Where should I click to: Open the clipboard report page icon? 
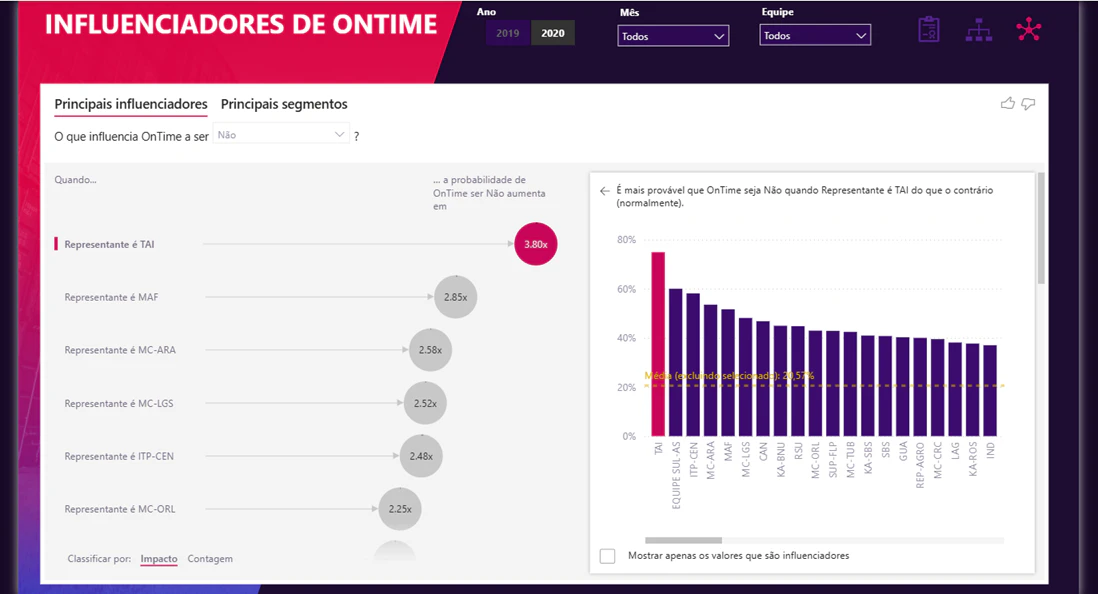929,29
